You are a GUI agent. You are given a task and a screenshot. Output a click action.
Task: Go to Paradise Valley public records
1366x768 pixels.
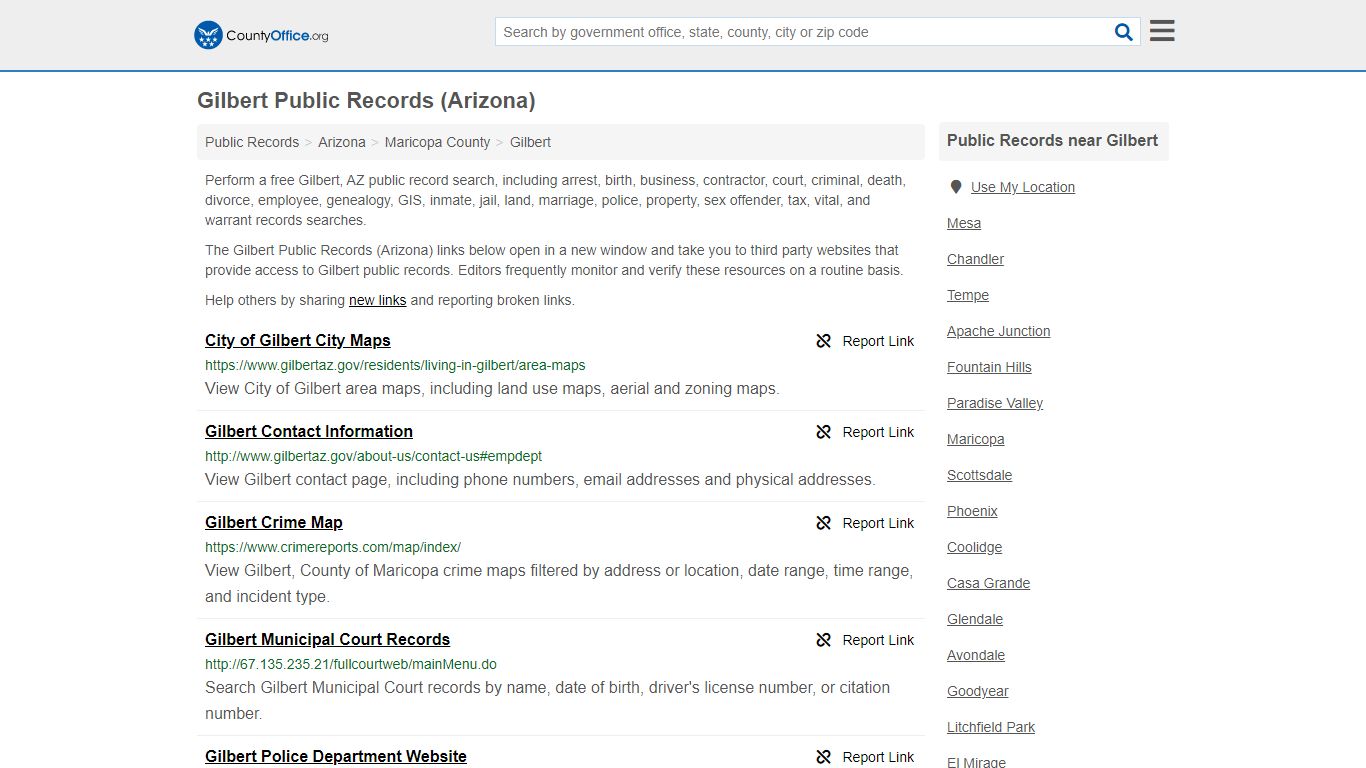[x=995, y=403]
